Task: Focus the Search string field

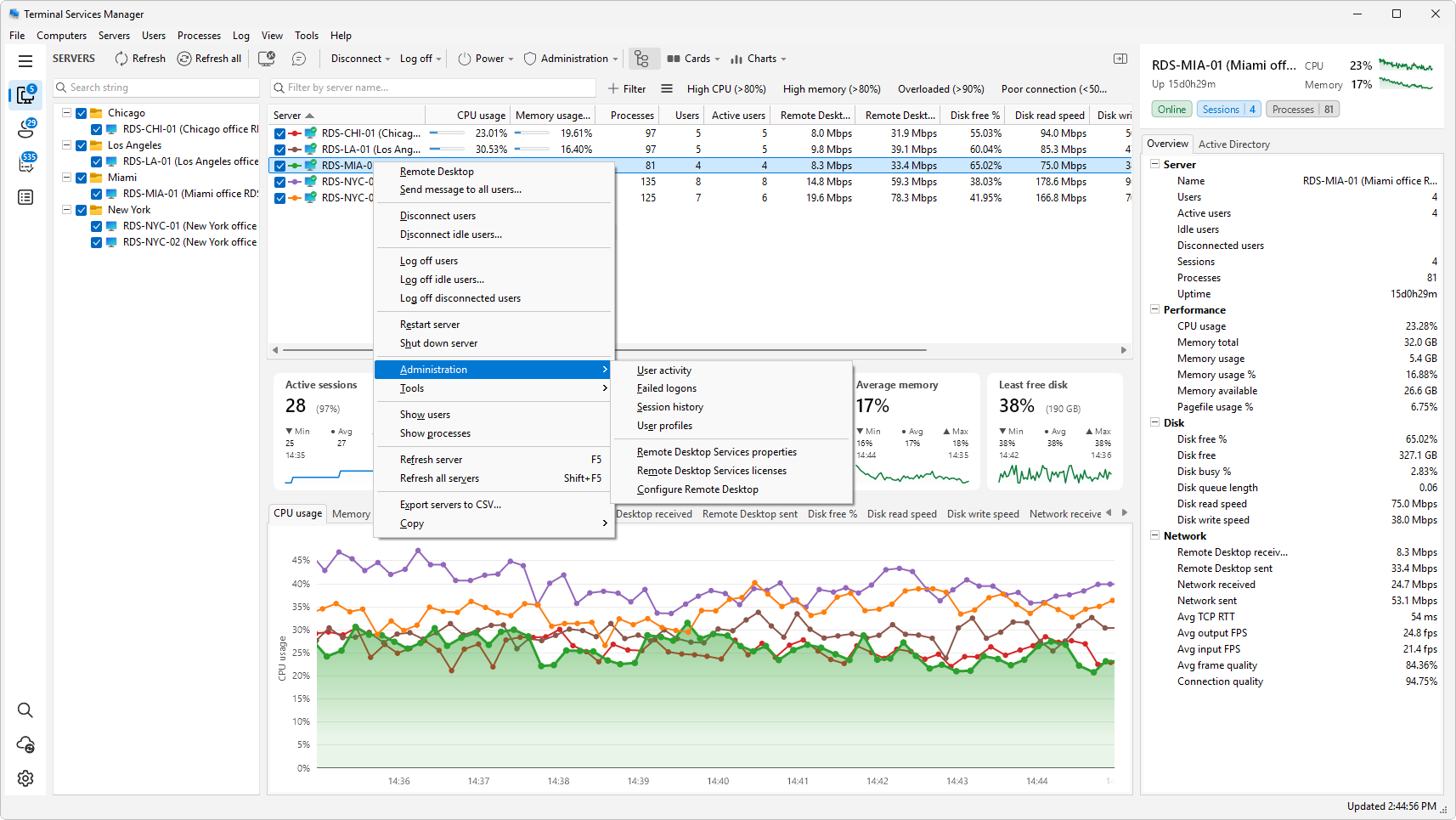Action: [156, 88]
